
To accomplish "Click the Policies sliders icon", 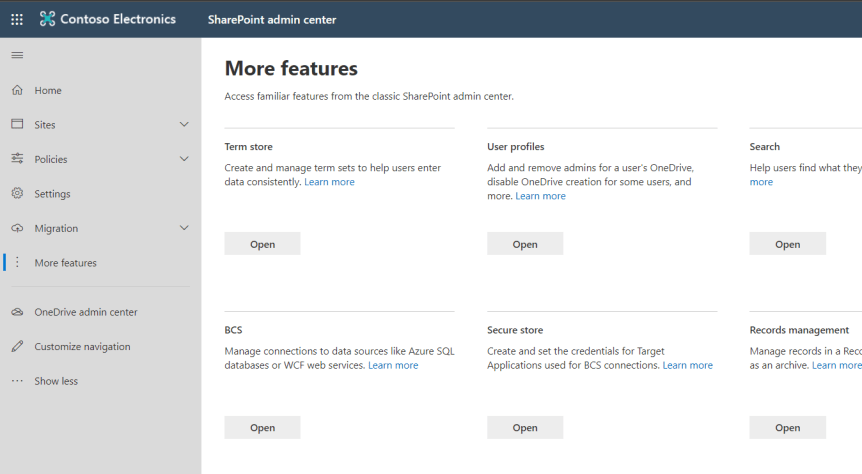I will pyautogui.click(x=17, y=159).
